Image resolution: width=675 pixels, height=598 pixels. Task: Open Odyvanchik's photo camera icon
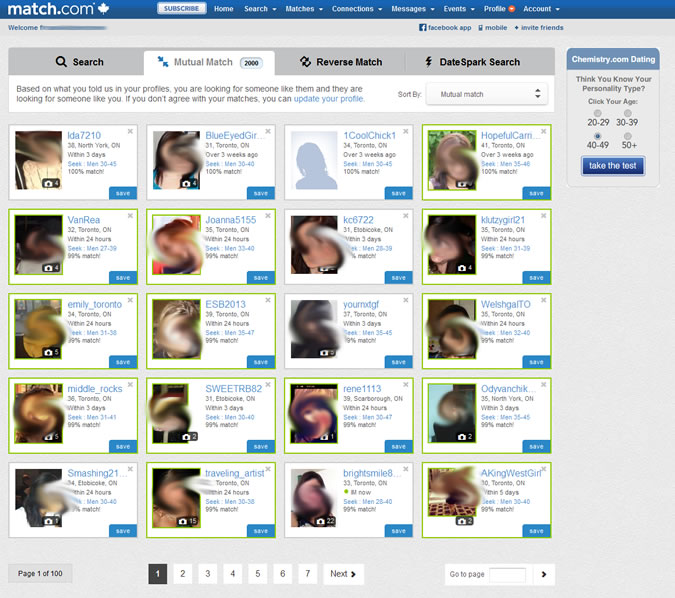(464, 437)
